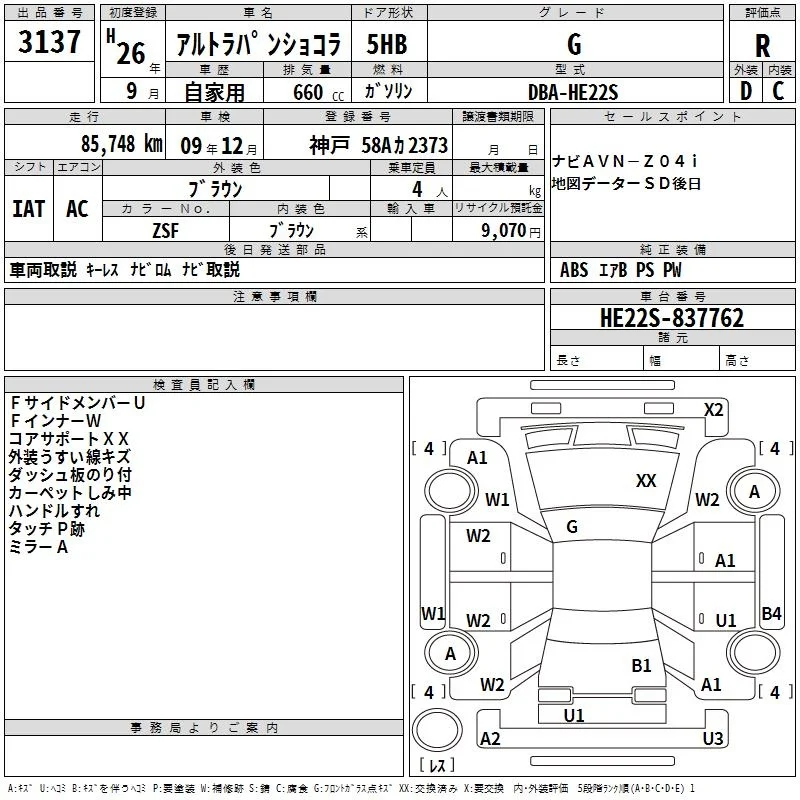Click the interior grade C
The image size is (800, 800).
point(778,91)
